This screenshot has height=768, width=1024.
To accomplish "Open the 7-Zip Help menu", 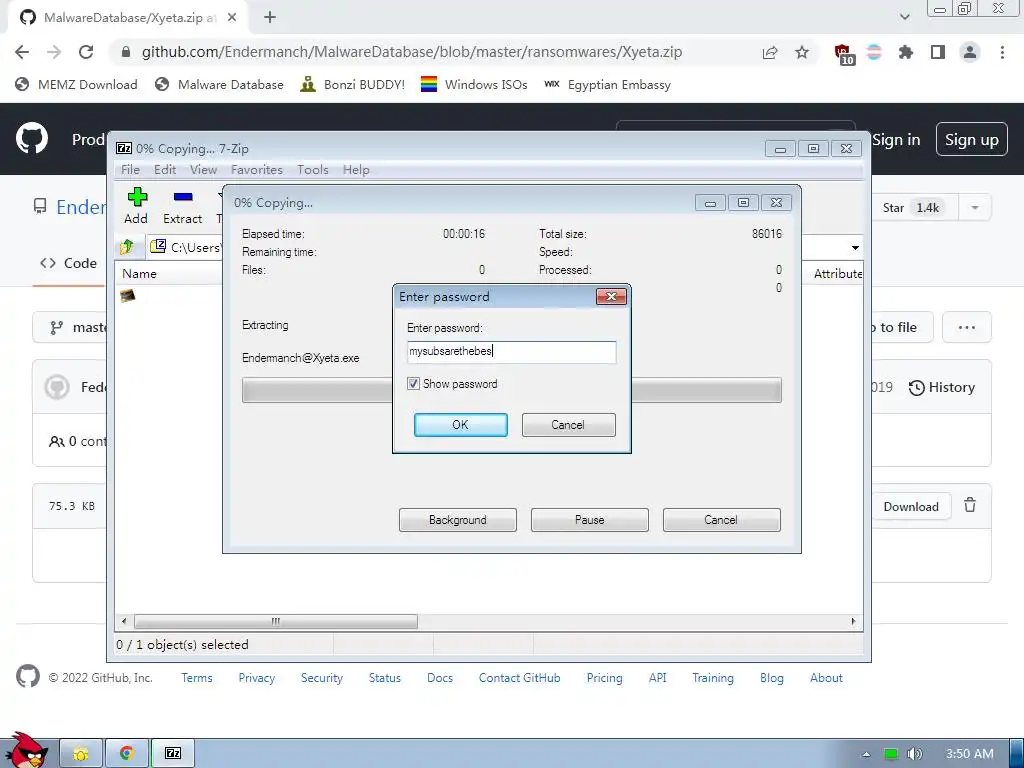I will (x=356, y=170).
